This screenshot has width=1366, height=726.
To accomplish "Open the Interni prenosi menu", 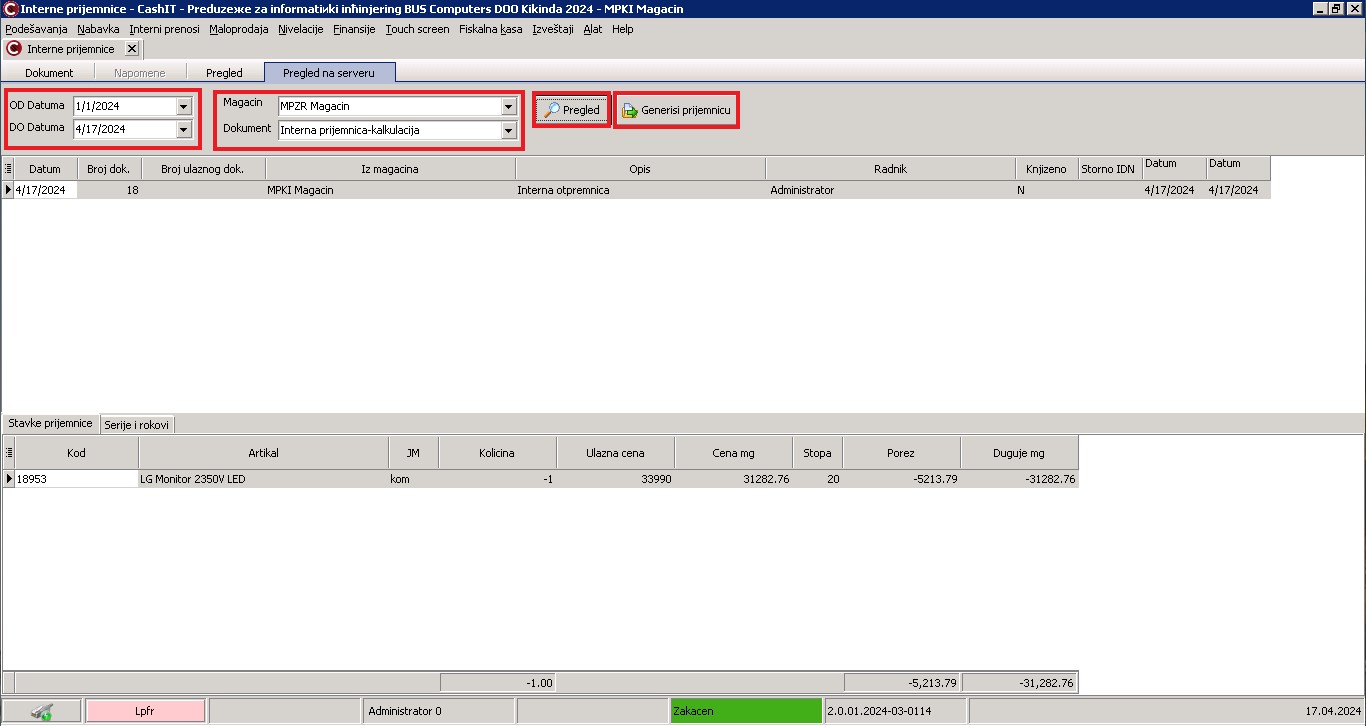I will click(x=164, y=29).
